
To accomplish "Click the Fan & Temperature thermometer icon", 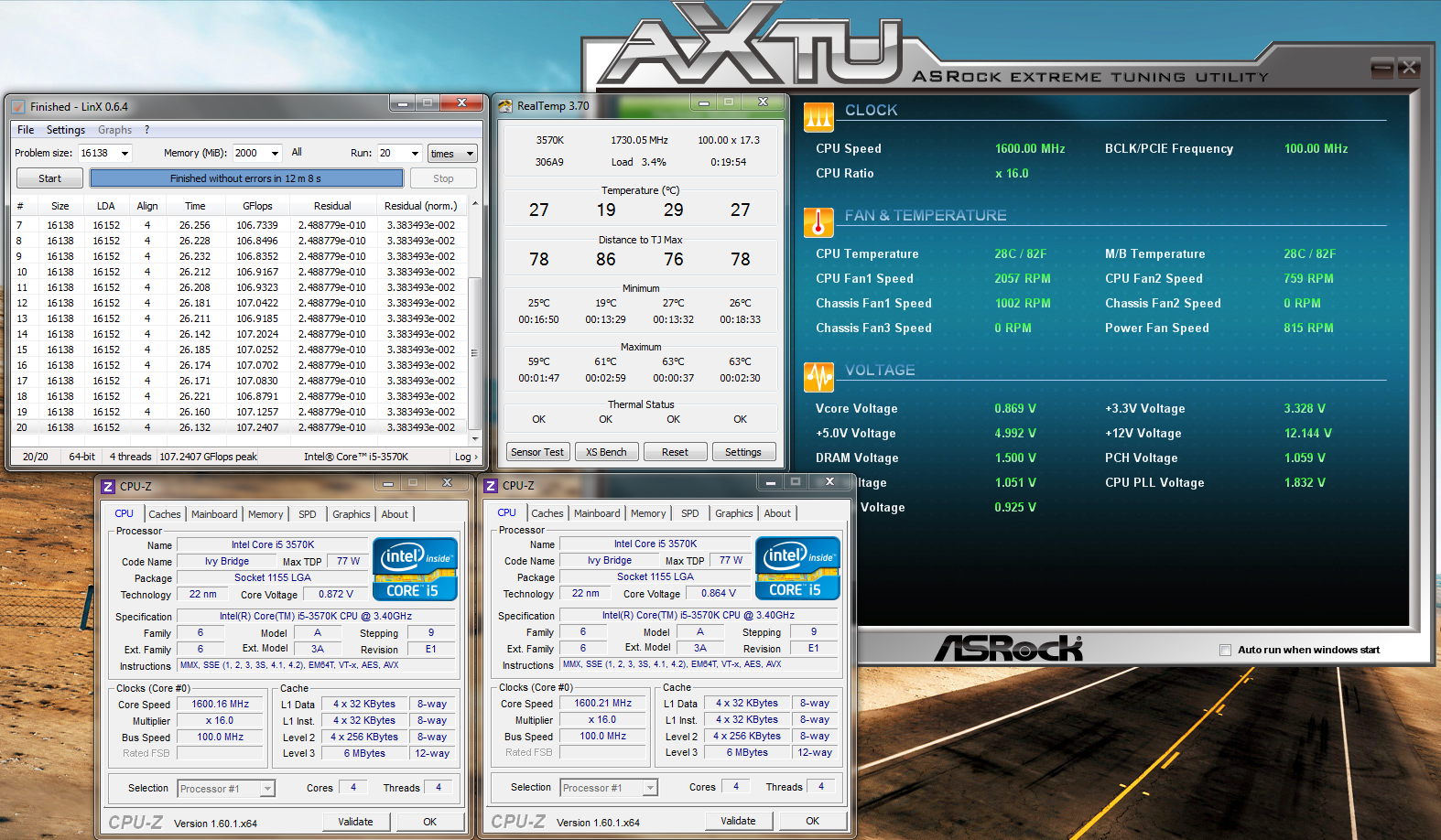I will point(818,221).
